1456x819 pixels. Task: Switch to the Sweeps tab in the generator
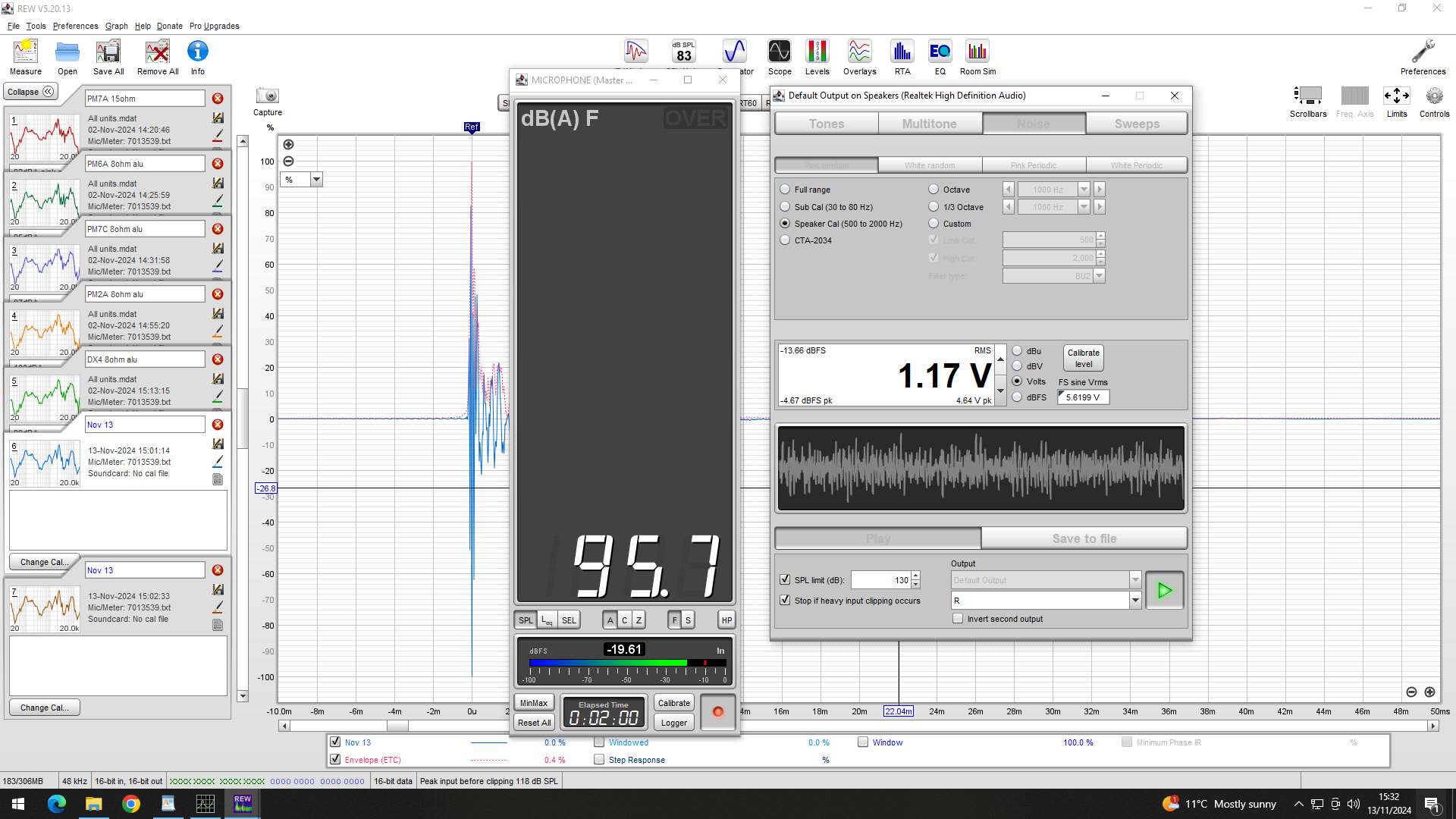pos(1136,123)
